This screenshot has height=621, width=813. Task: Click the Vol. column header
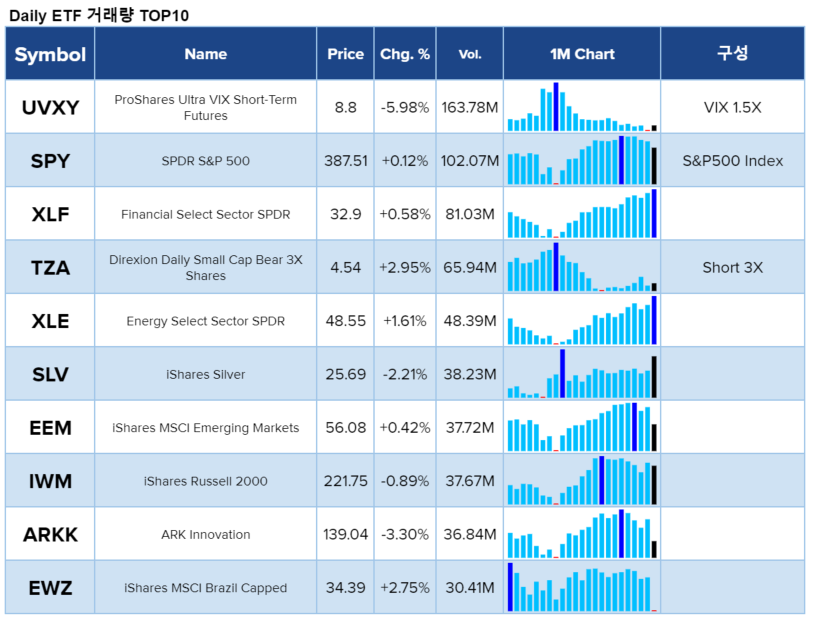[x=470, y=54]
